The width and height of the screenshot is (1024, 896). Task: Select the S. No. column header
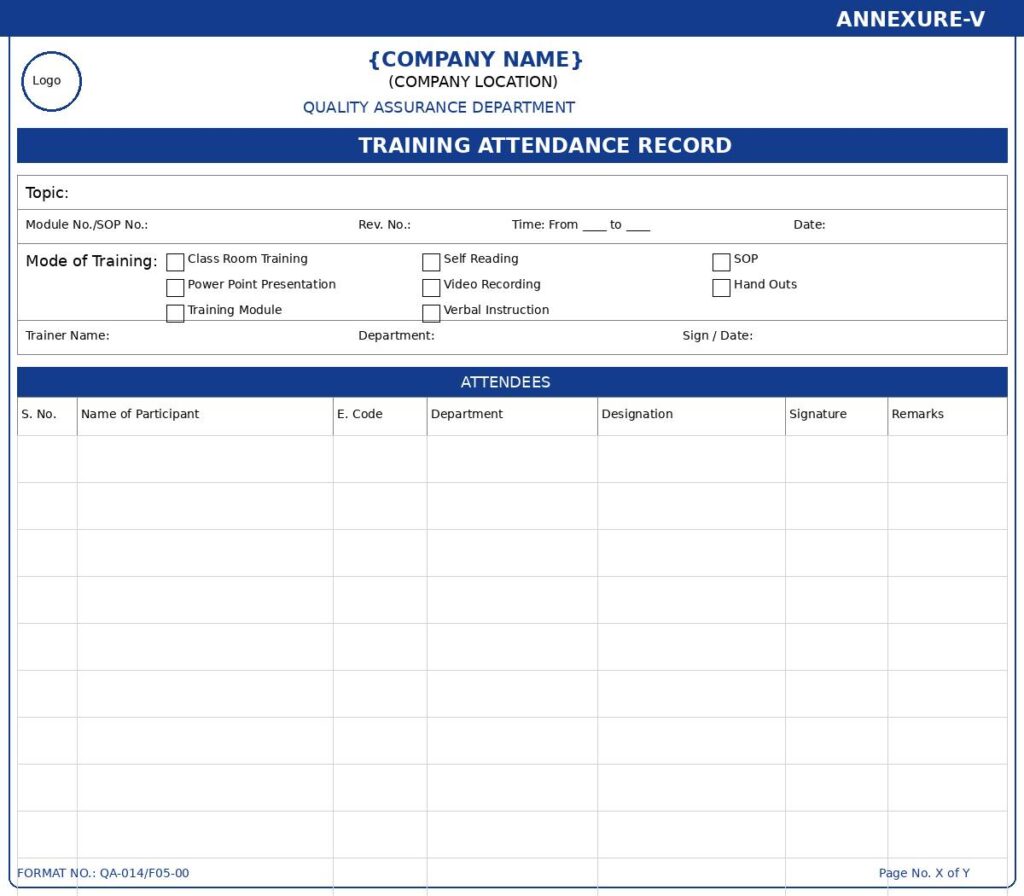point(47,416)
